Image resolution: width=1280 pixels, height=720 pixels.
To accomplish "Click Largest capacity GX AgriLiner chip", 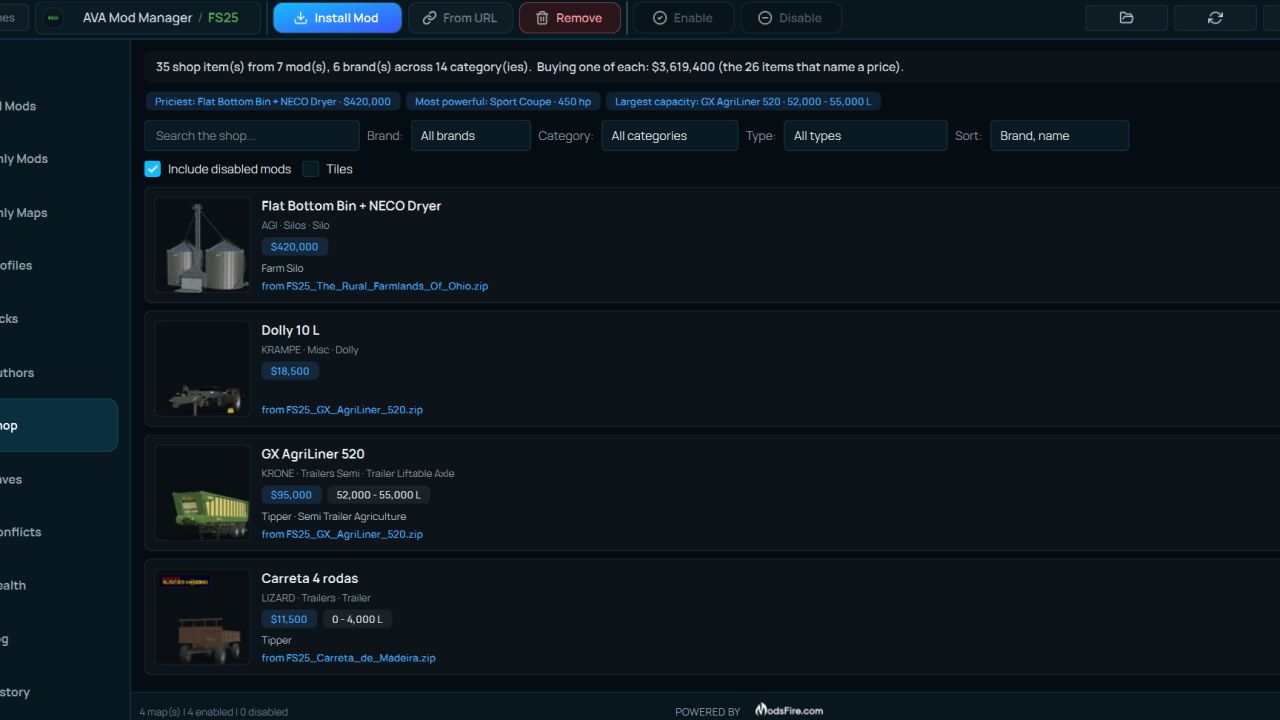I will click(x=743, y=102).
